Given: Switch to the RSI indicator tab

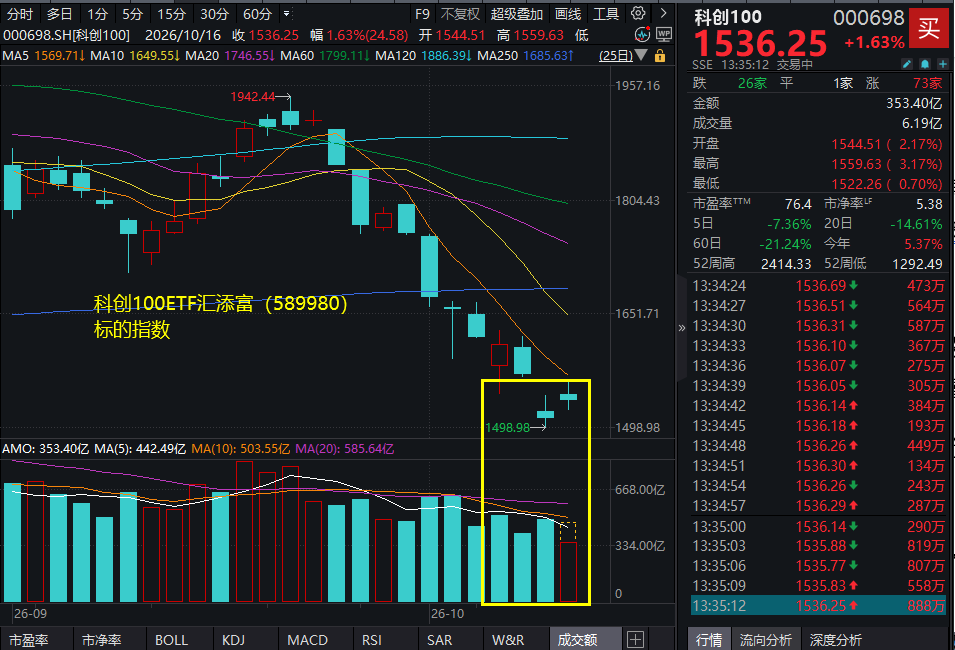Looking at the screenshot, I should (372, 640).
